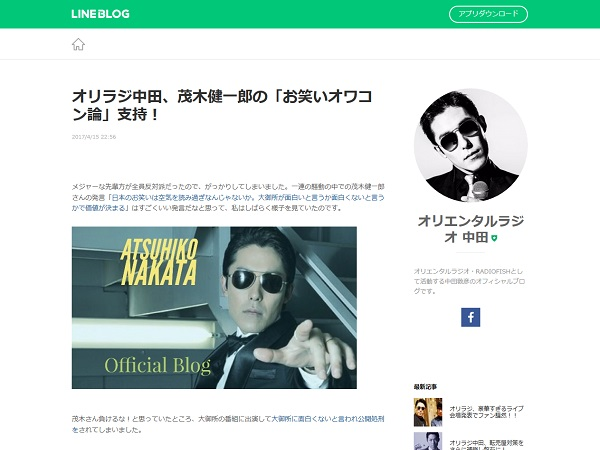Click thumbnail of ライブ会場発表 recent article
600x450 pixels.
click(x=428, y=412)
